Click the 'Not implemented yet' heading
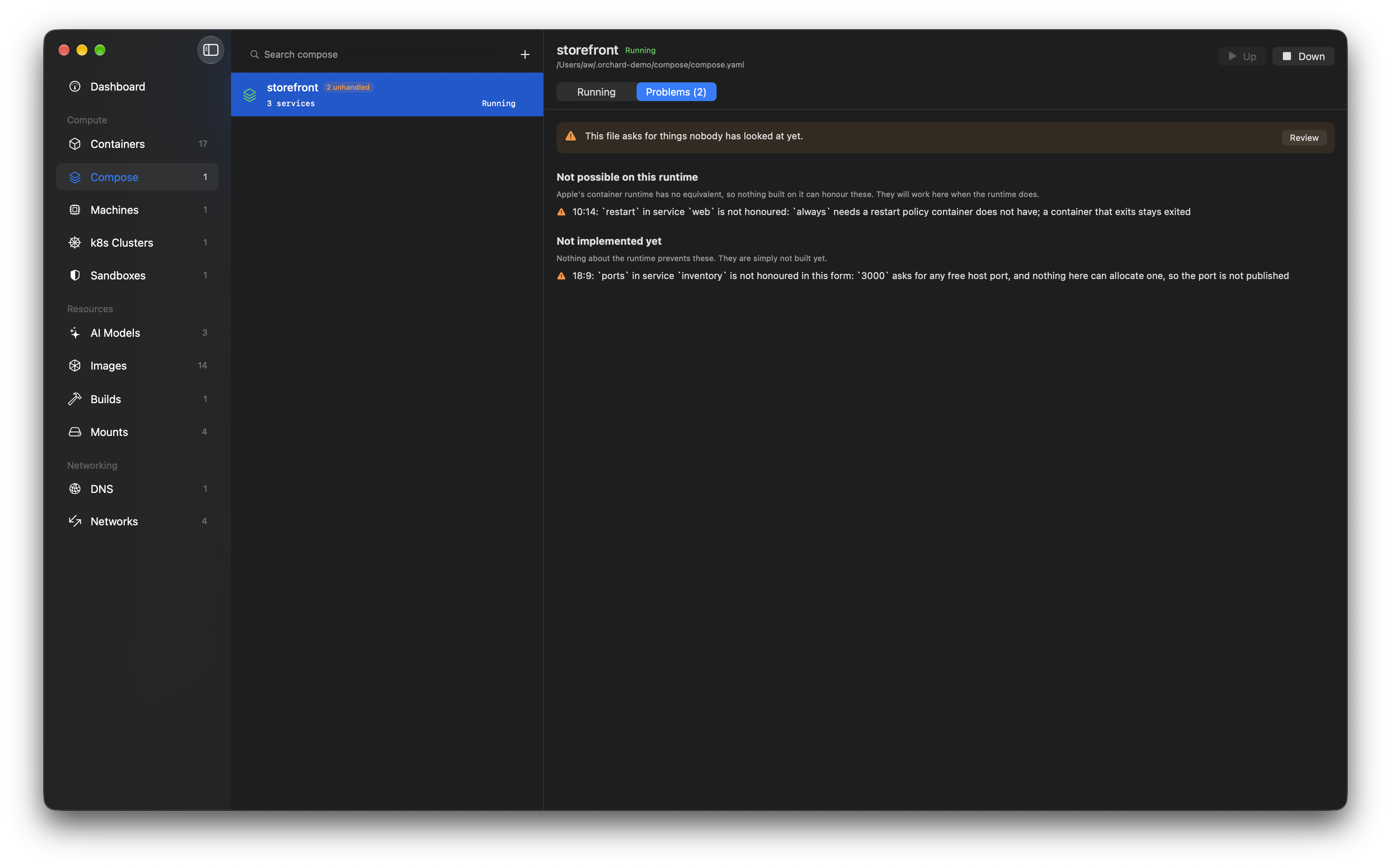 tap(608, 242)
